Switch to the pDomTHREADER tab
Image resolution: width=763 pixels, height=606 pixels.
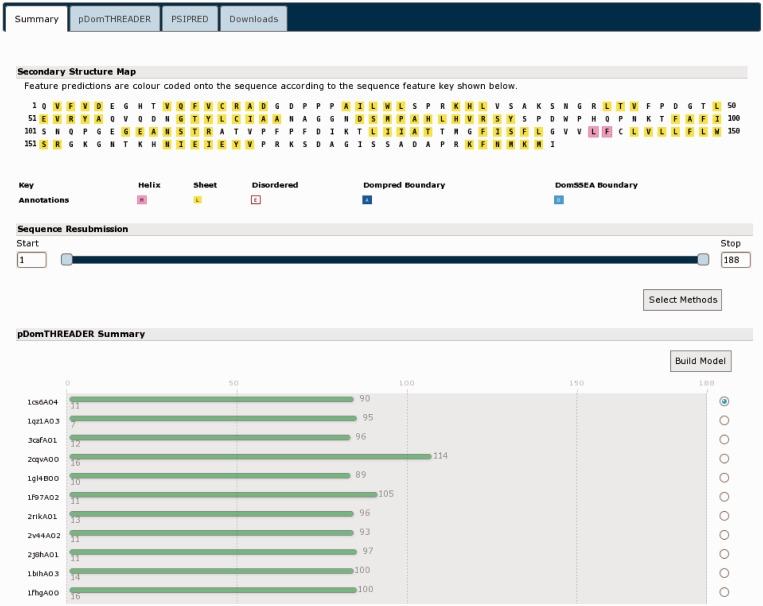point(109,19)
